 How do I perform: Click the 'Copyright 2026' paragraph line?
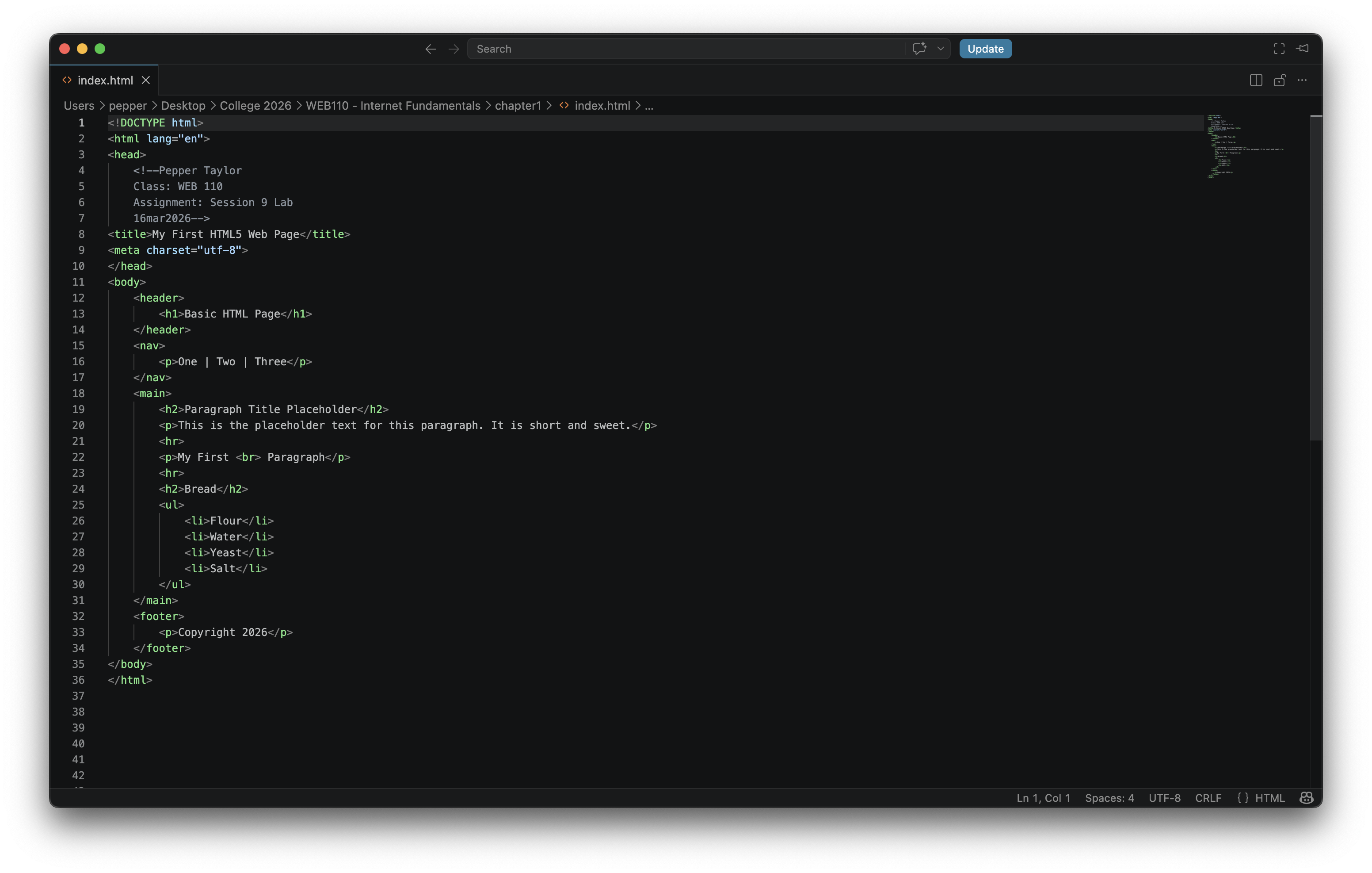point(225,632)
